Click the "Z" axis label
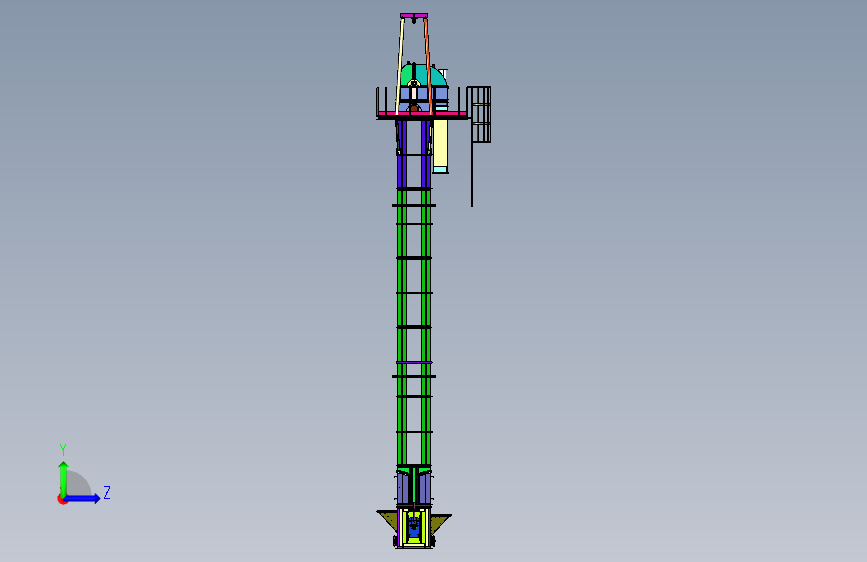 (x=107, y=492)
